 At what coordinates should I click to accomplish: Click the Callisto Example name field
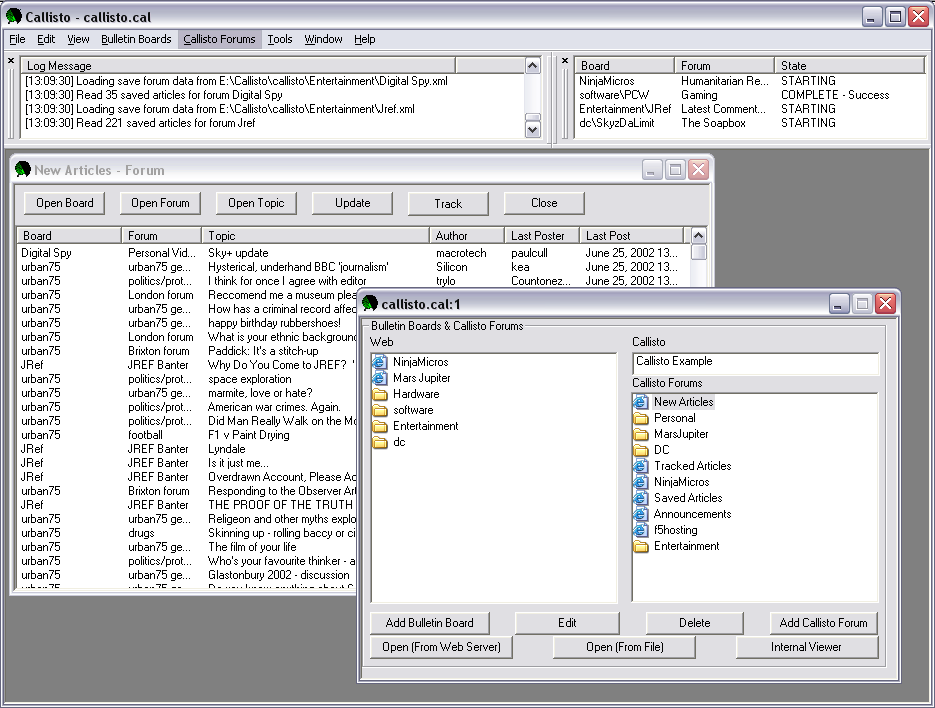pyautogui.click(x=755, y=363)
